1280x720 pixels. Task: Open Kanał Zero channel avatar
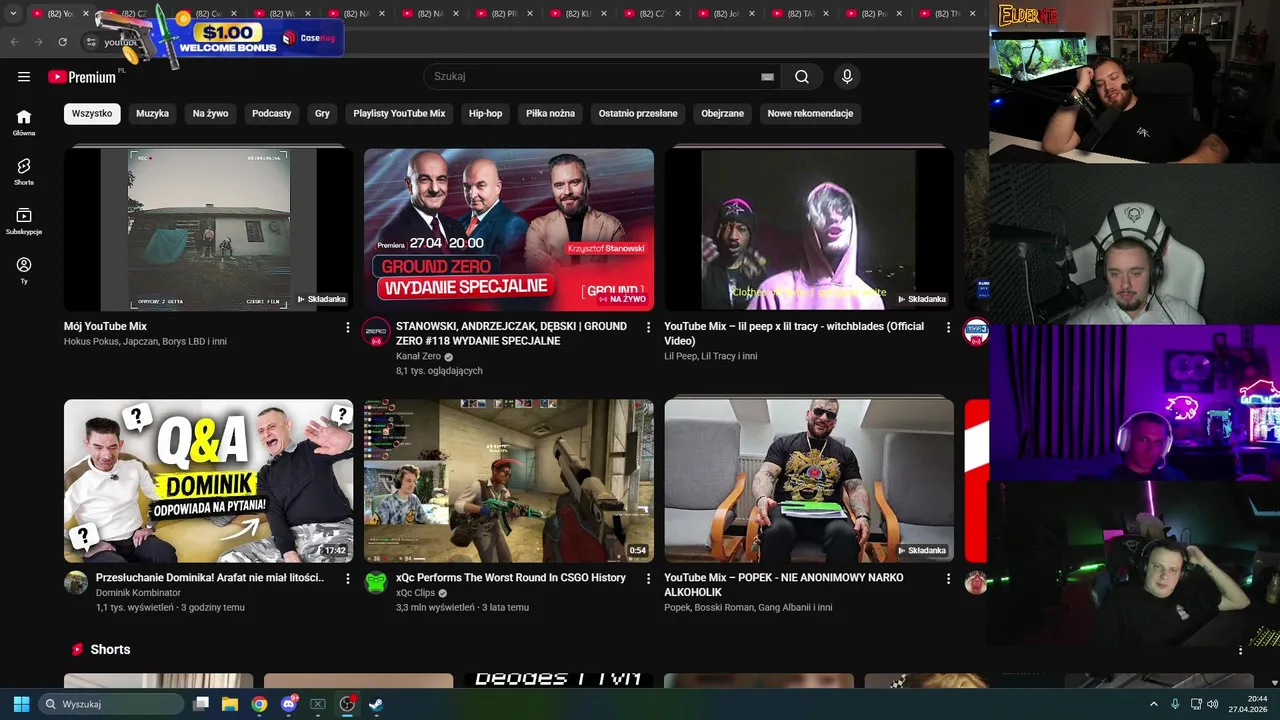click(376, 332)
